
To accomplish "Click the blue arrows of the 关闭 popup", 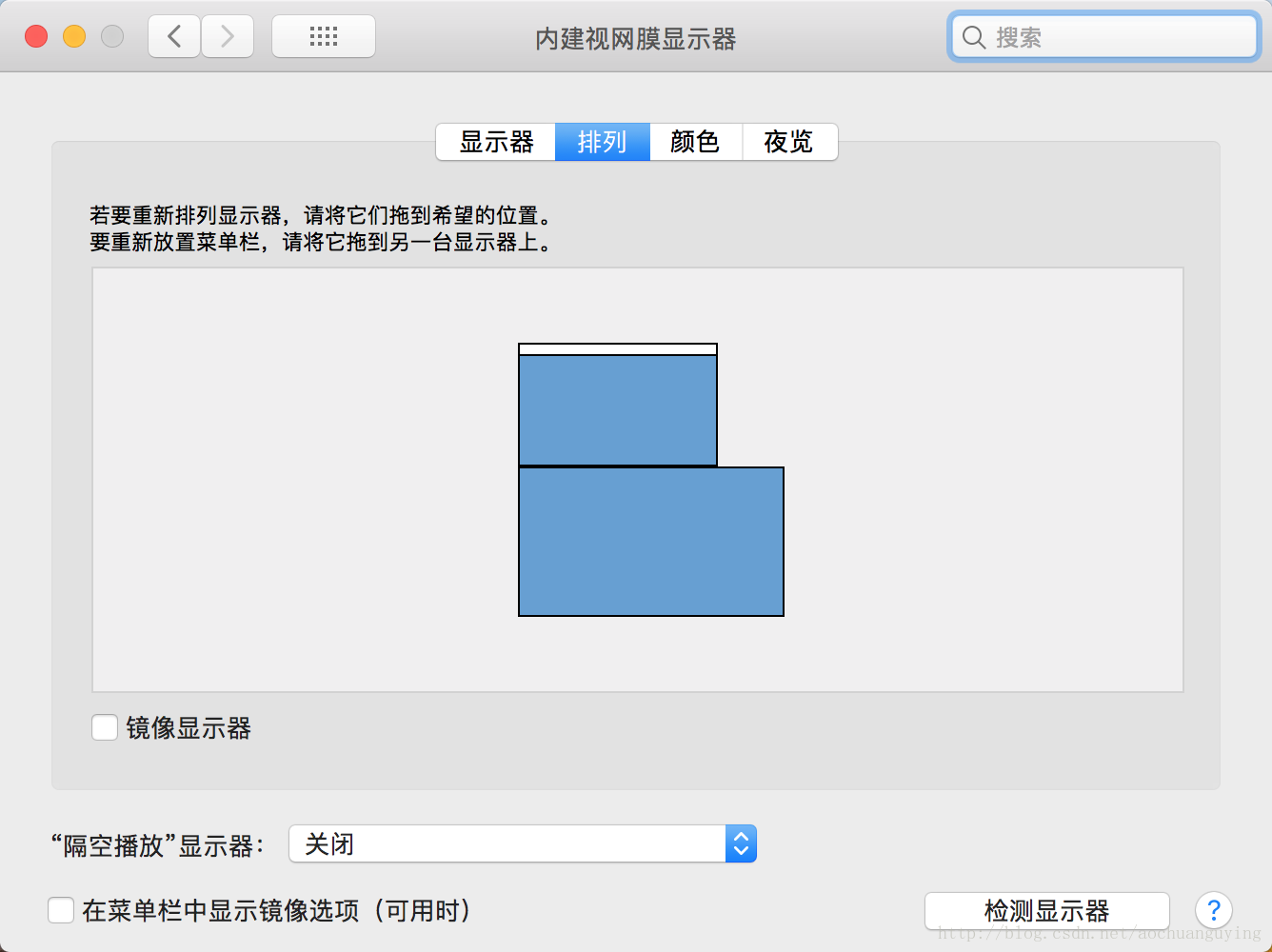I will point(741,844).
